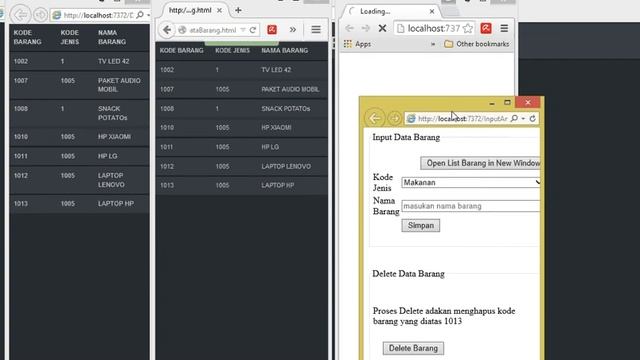Viewport: 640px width, 360px height.
Task: Click Open List Barang in New Window button
Action: (480, 163)
